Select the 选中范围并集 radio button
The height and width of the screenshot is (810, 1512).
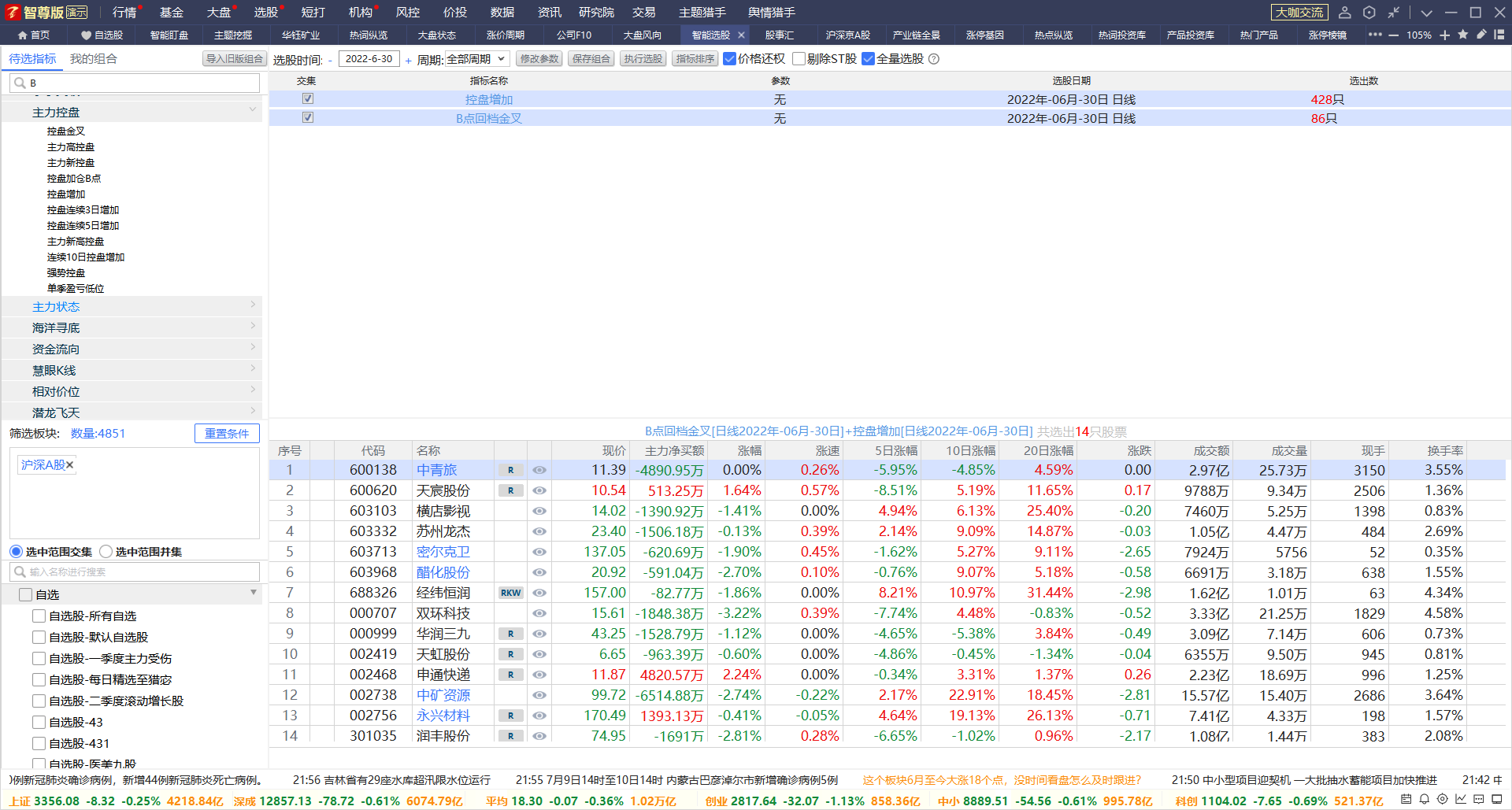click(106, 551)
